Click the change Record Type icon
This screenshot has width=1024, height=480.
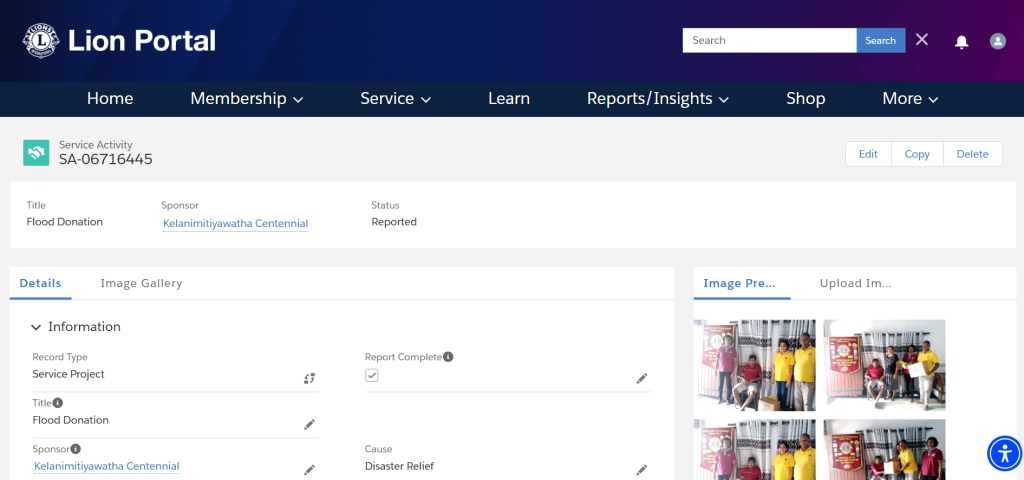point(310,378)
